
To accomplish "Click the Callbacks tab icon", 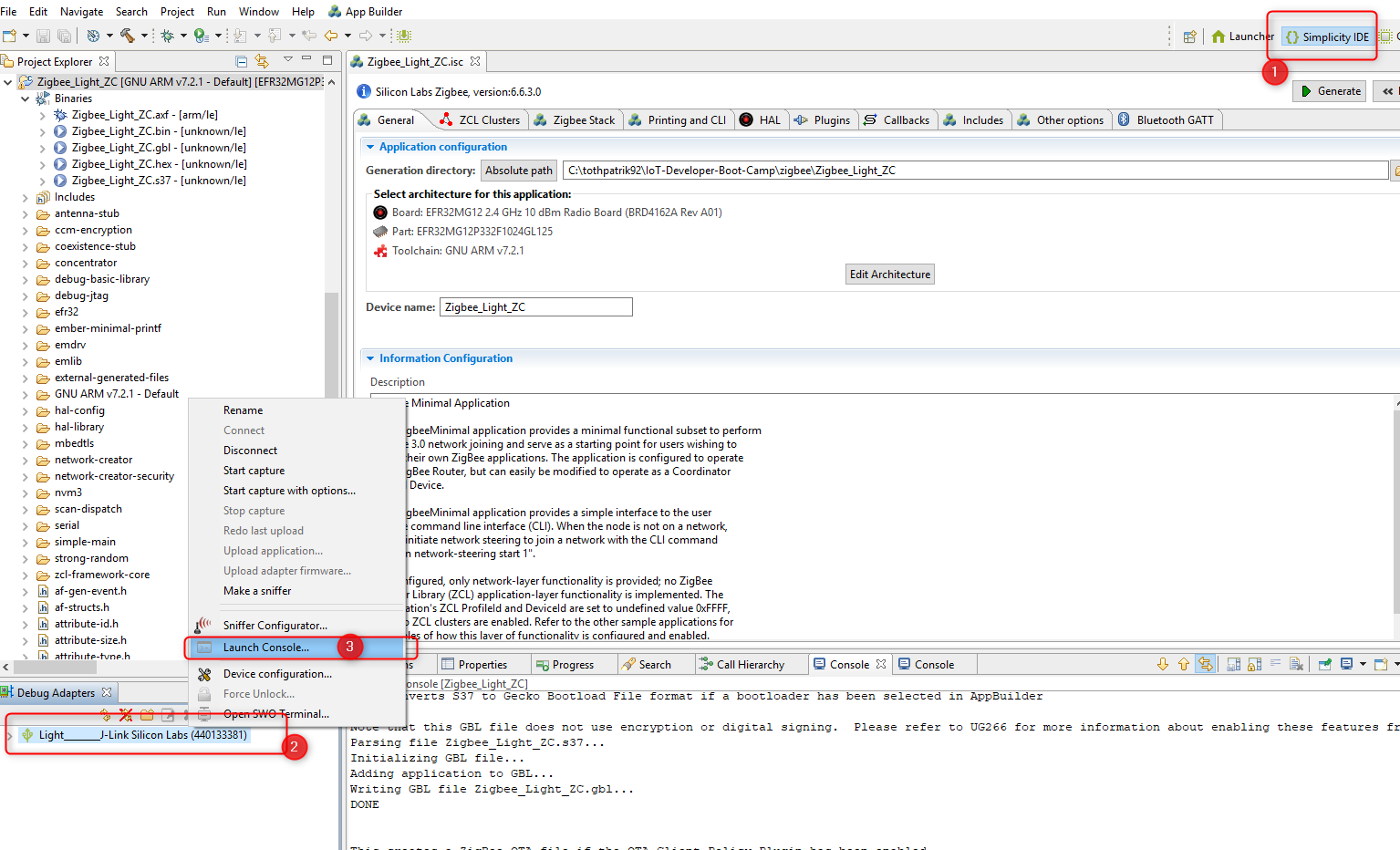I will click(x=870, y=119).
